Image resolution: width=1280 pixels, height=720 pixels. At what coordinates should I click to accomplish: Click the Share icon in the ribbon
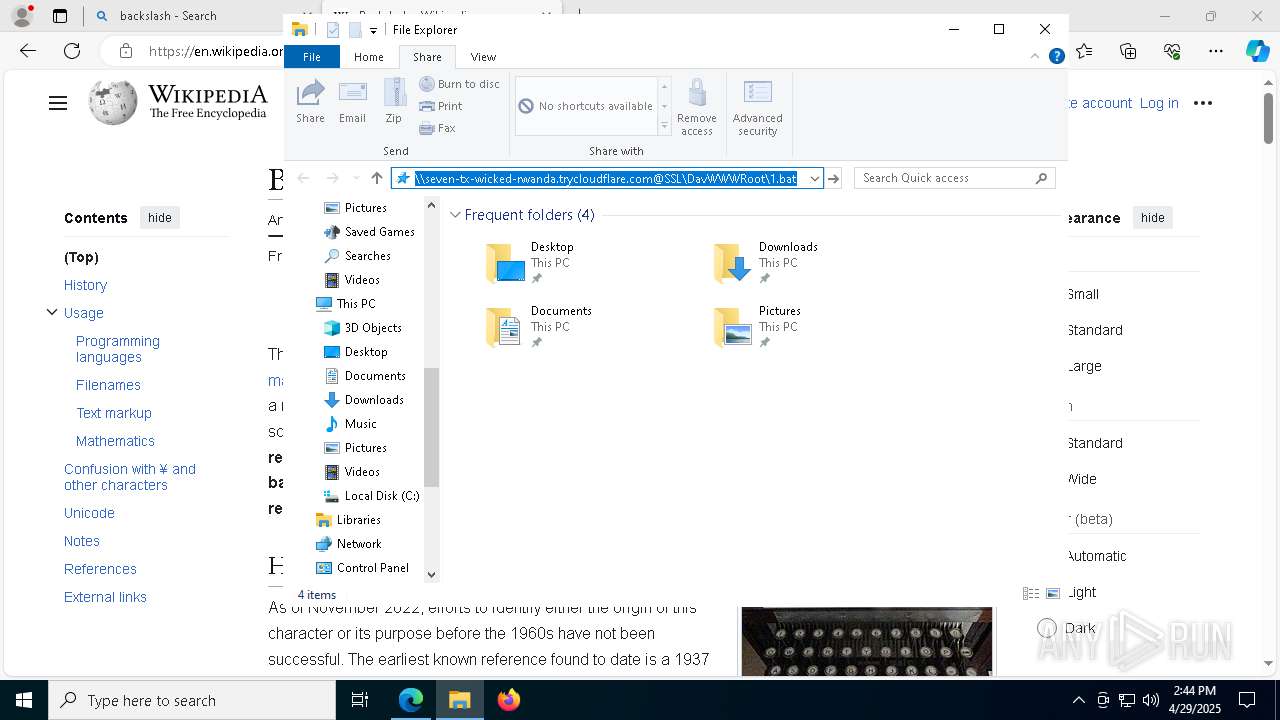[x=310, y=101]
